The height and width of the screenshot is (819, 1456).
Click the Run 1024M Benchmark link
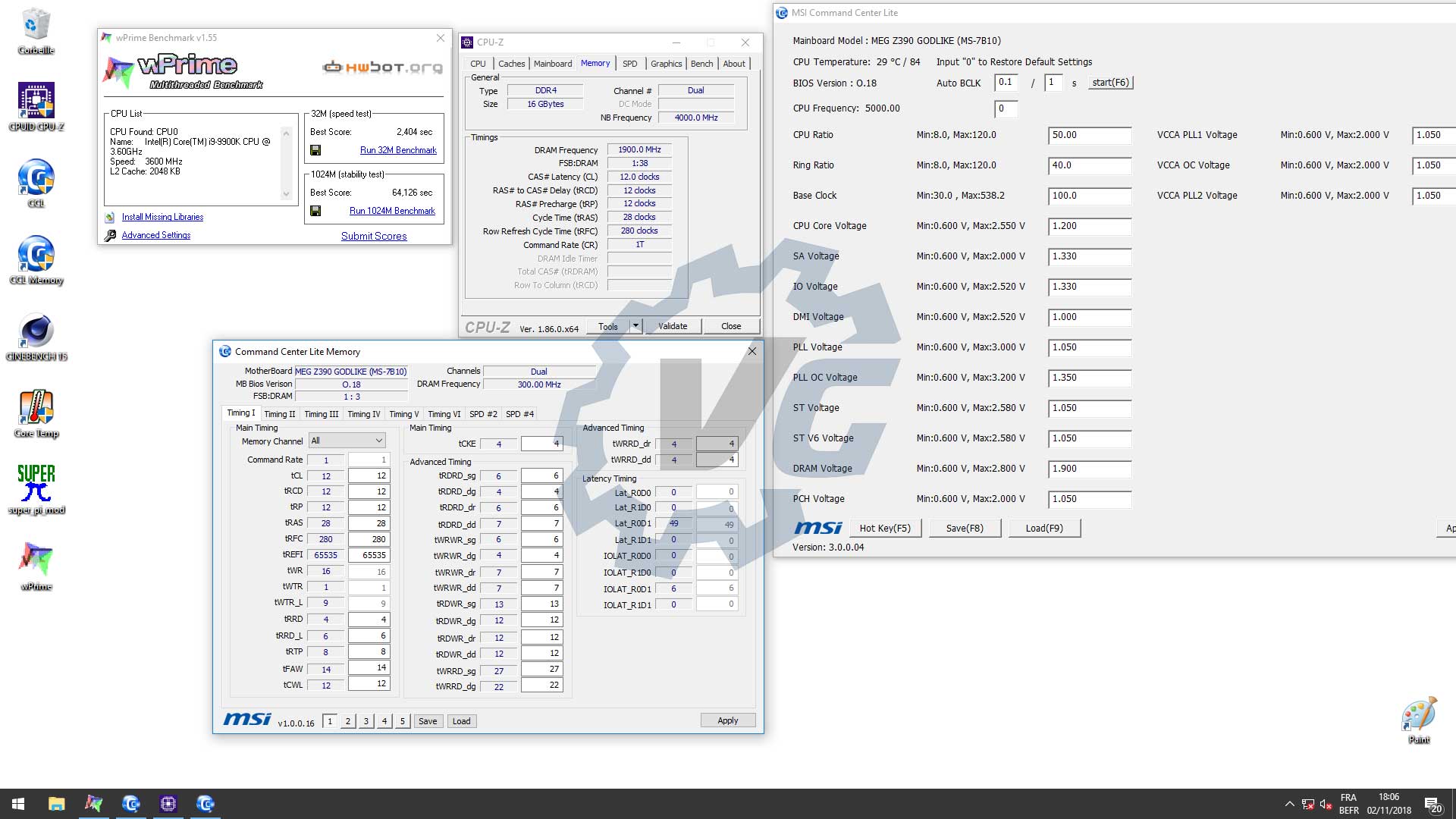(x=392, y=211)
